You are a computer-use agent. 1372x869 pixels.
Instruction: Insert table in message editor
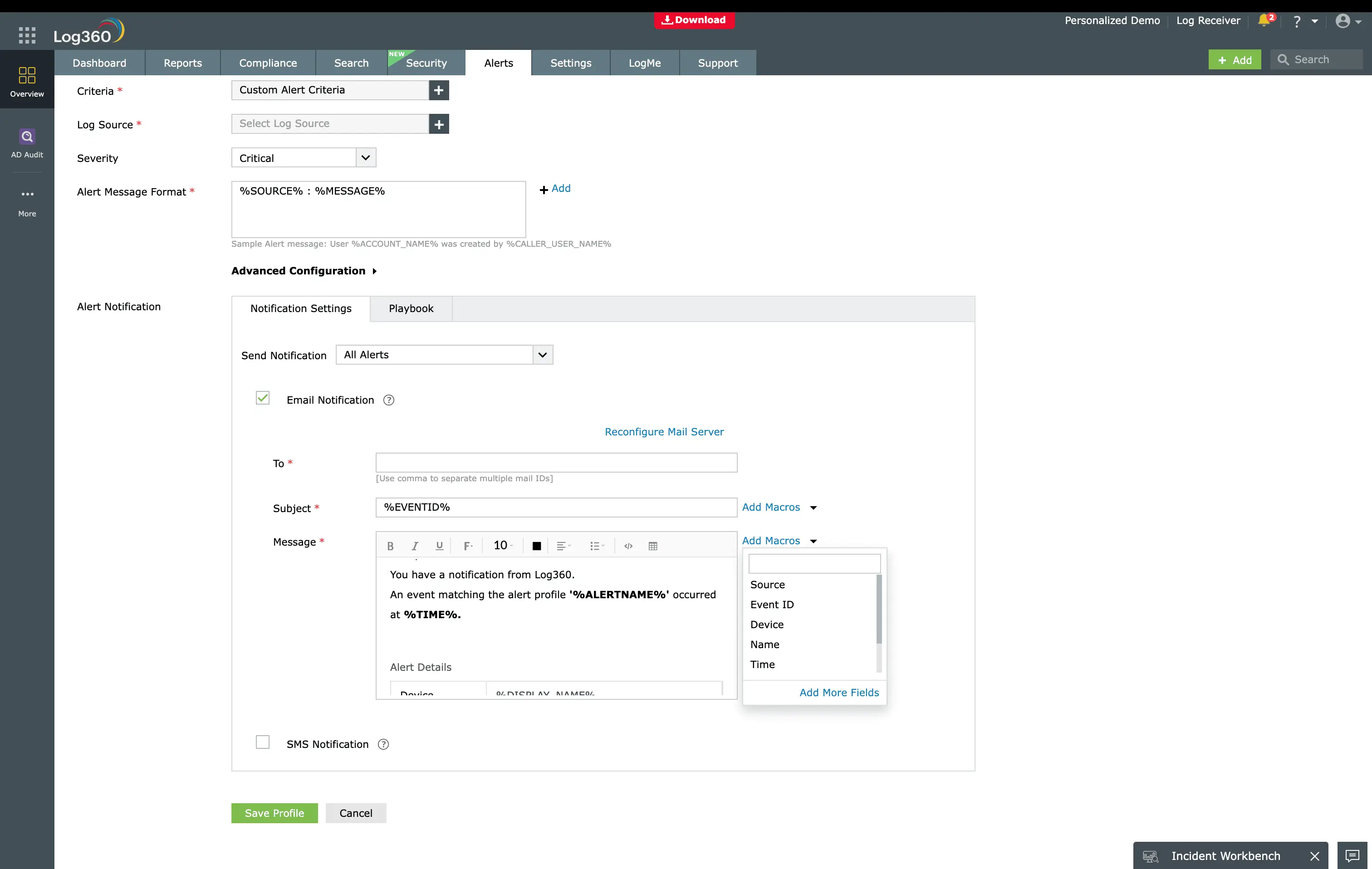[x=653, y=546]
